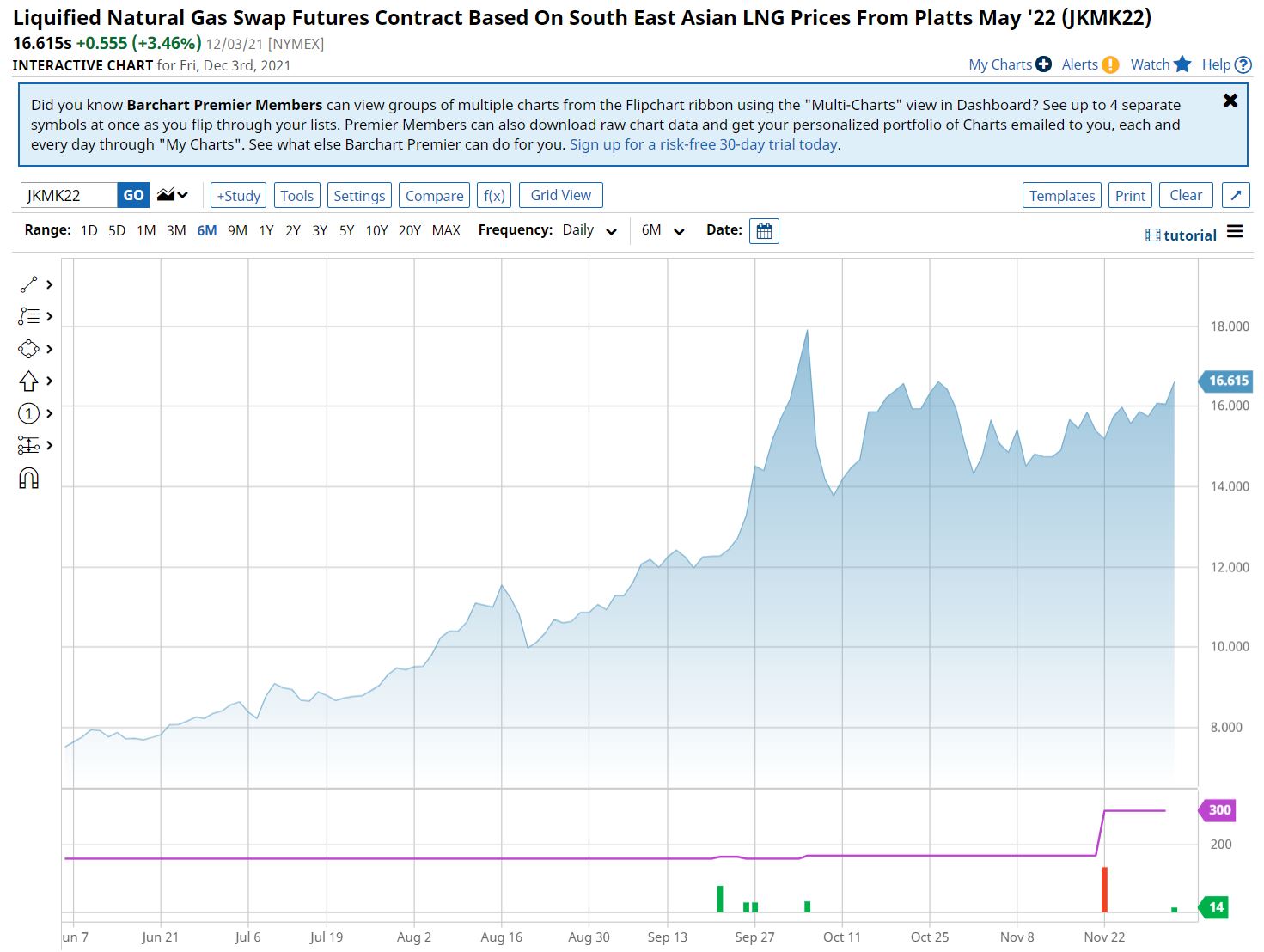Select the line drawing tool icon
Screen dimensions: 1264x952
pos(28,284)
